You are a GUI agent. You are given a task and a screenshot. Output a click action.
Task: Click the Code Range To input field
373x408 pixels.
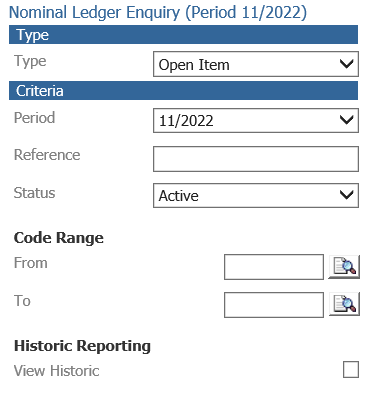[274, 305]
